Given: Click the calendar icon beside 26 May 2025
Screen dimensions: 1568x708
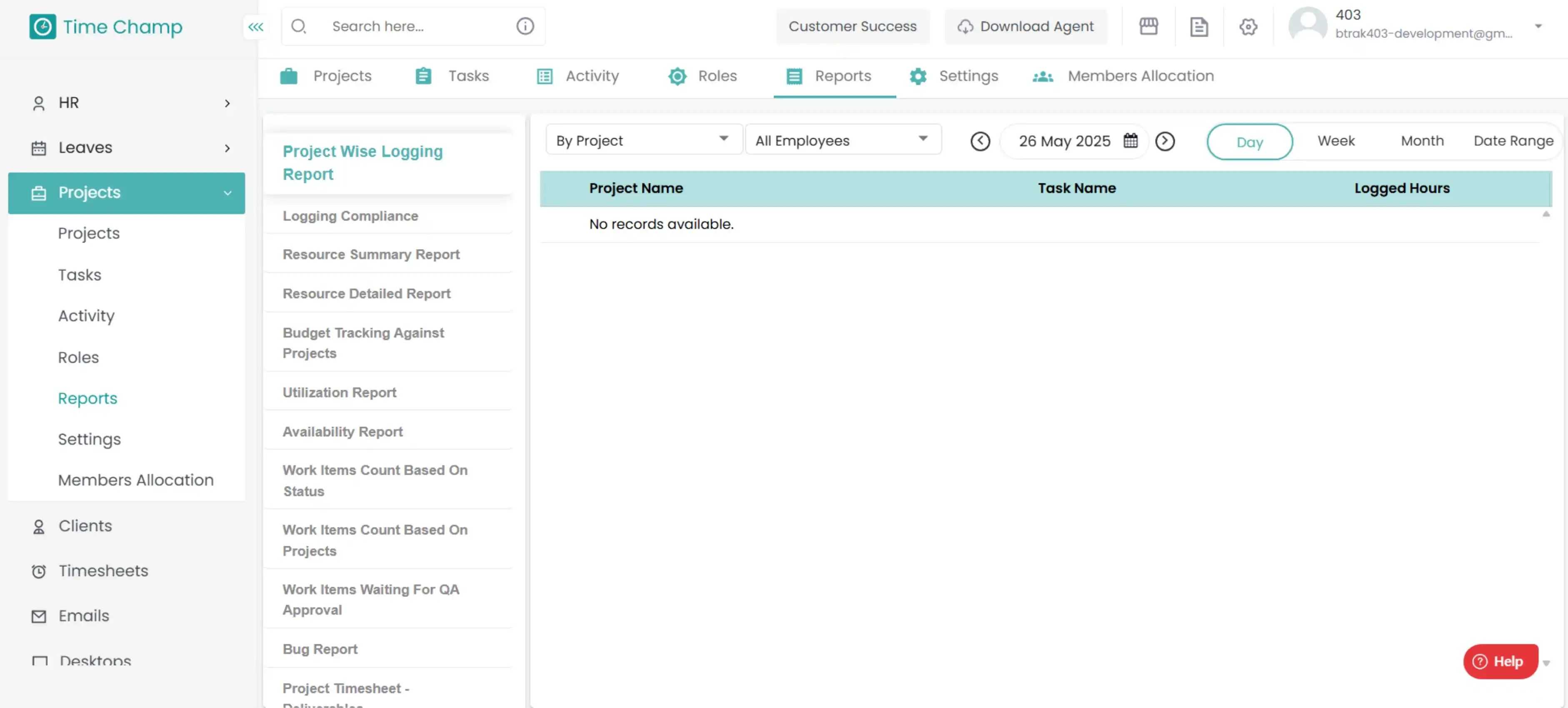Looking at the screenshot, I should click(x=1129, y=140).
